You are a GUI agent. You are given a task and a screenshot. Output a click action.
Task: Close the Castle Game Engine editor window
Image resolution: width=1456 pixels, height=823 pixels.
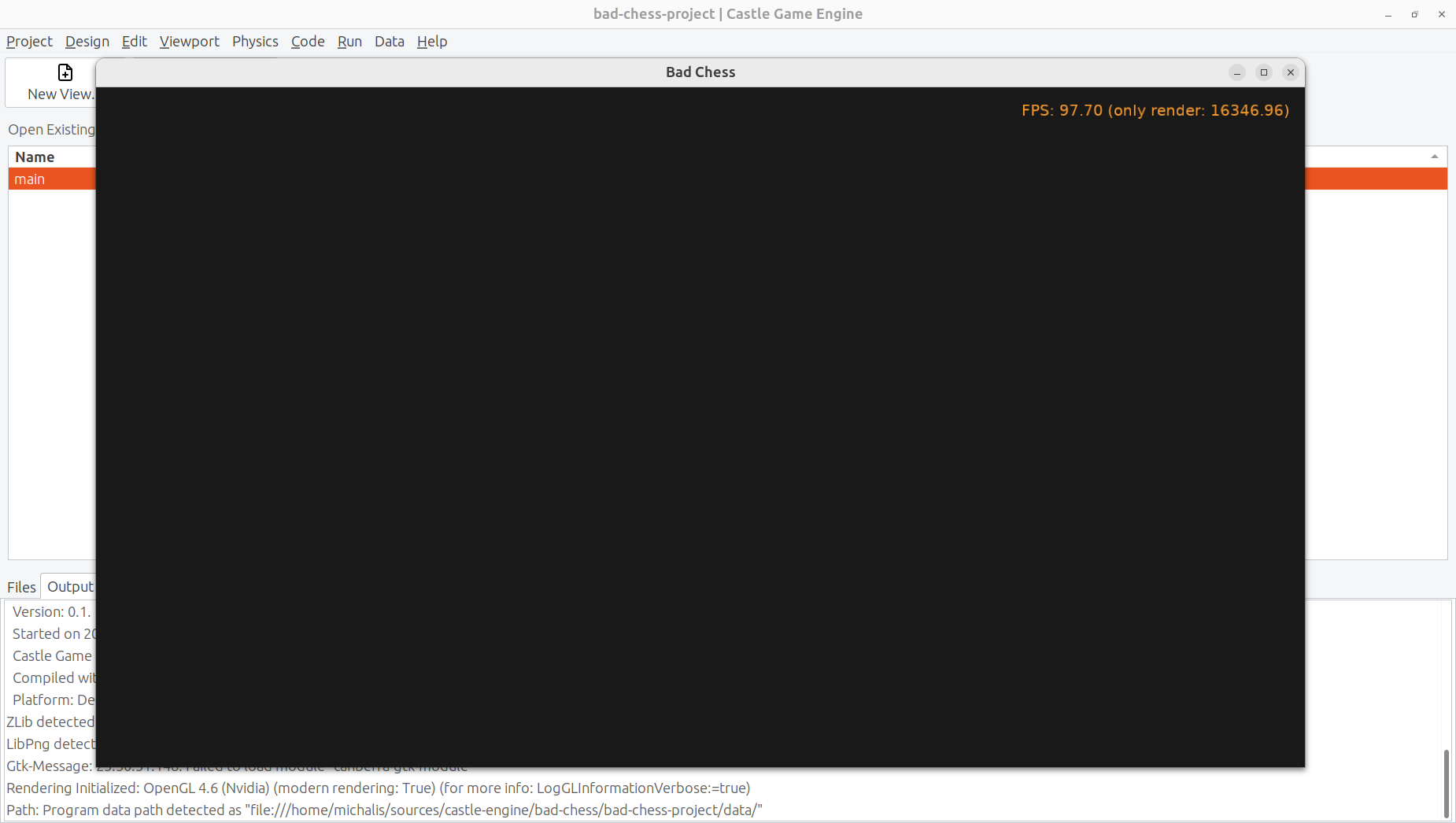click(x=1442, y=14)
